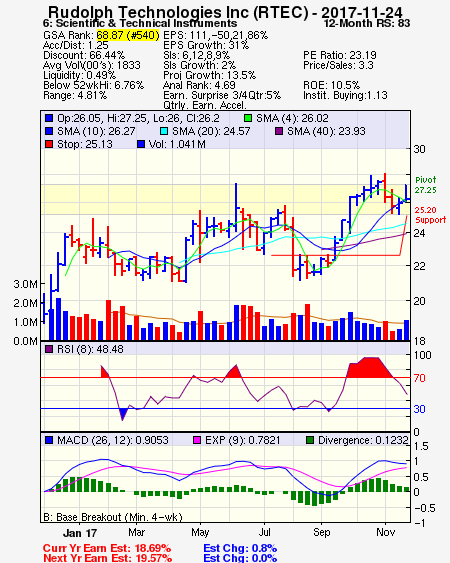Click the EPS Growth: 31% value
450x563 pixels.
click(x=206, y=45)
